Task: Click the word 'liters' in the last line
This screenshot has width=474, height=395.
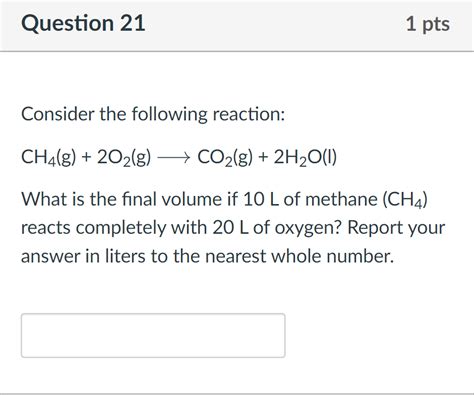Action: (x=125, y=257)
